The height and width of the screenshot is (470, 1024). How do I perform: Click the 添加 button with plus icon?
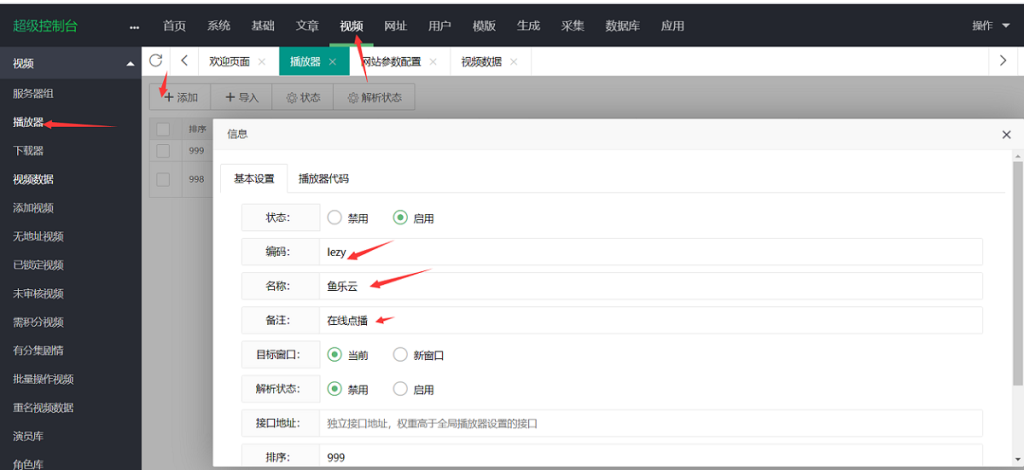(180, 97)
